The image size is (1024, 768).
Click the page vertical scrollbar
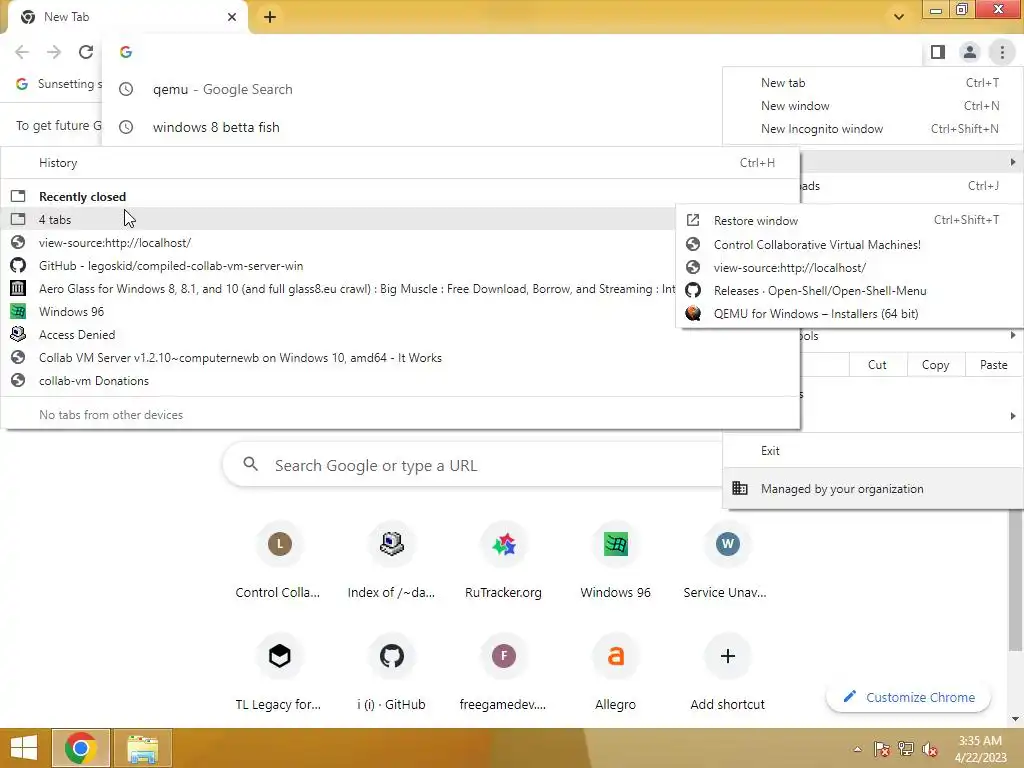(x=1016, y=581)
